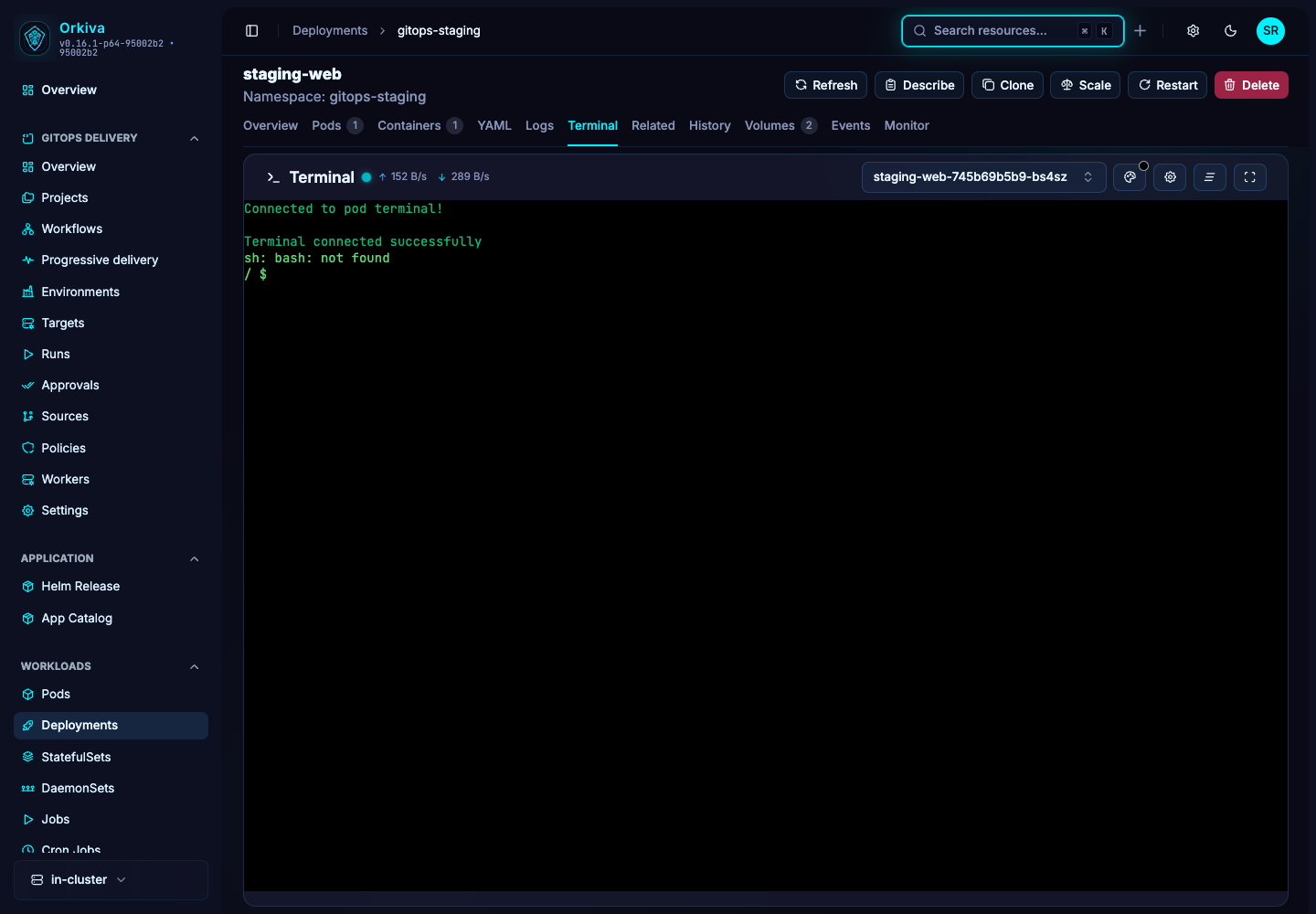Click the terminal text wrap lines icon

pyautogui.click(x=1210, y=177)
